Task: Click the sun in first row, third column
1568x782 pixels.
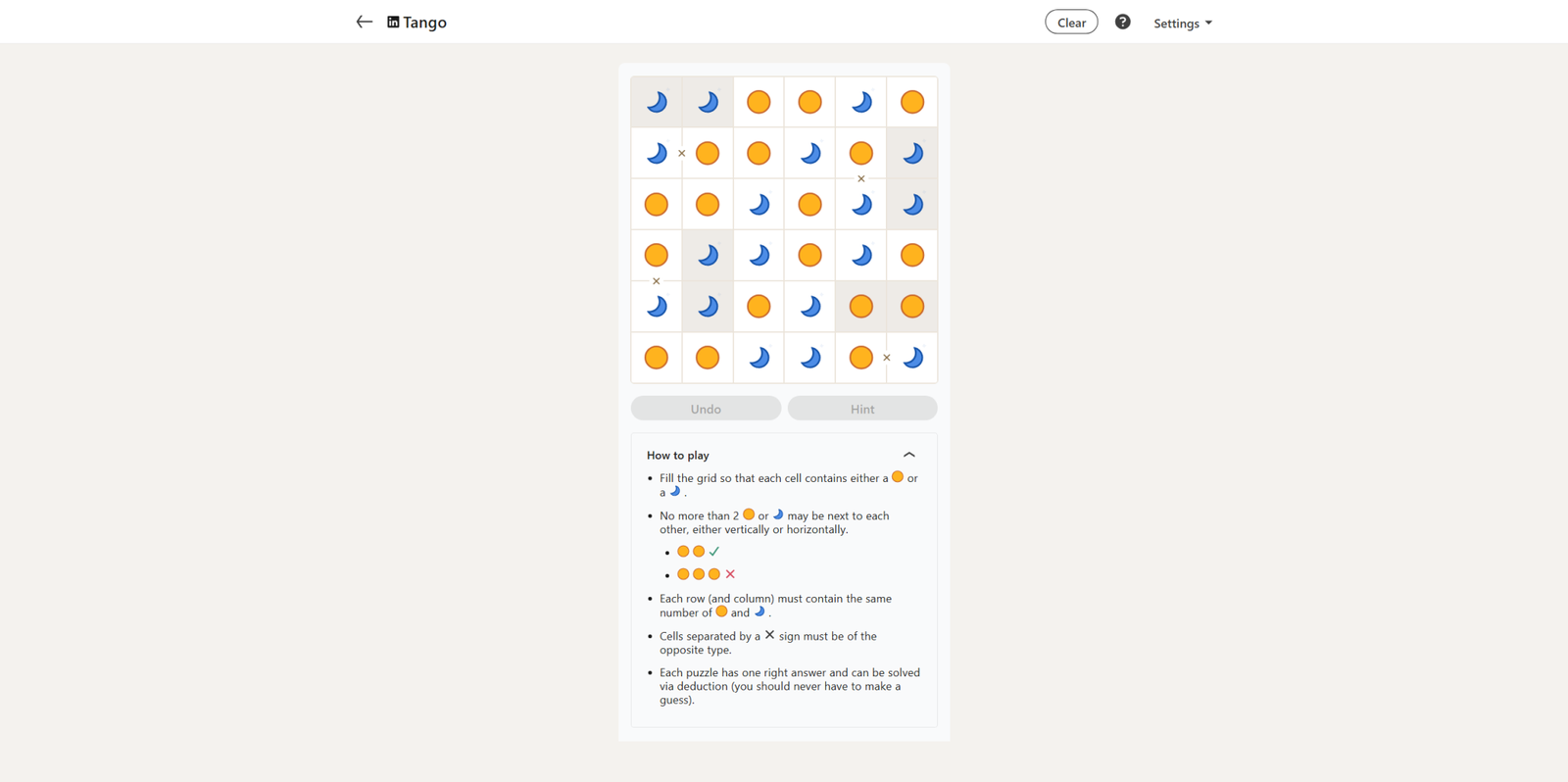Action: [x=759, y=102]
